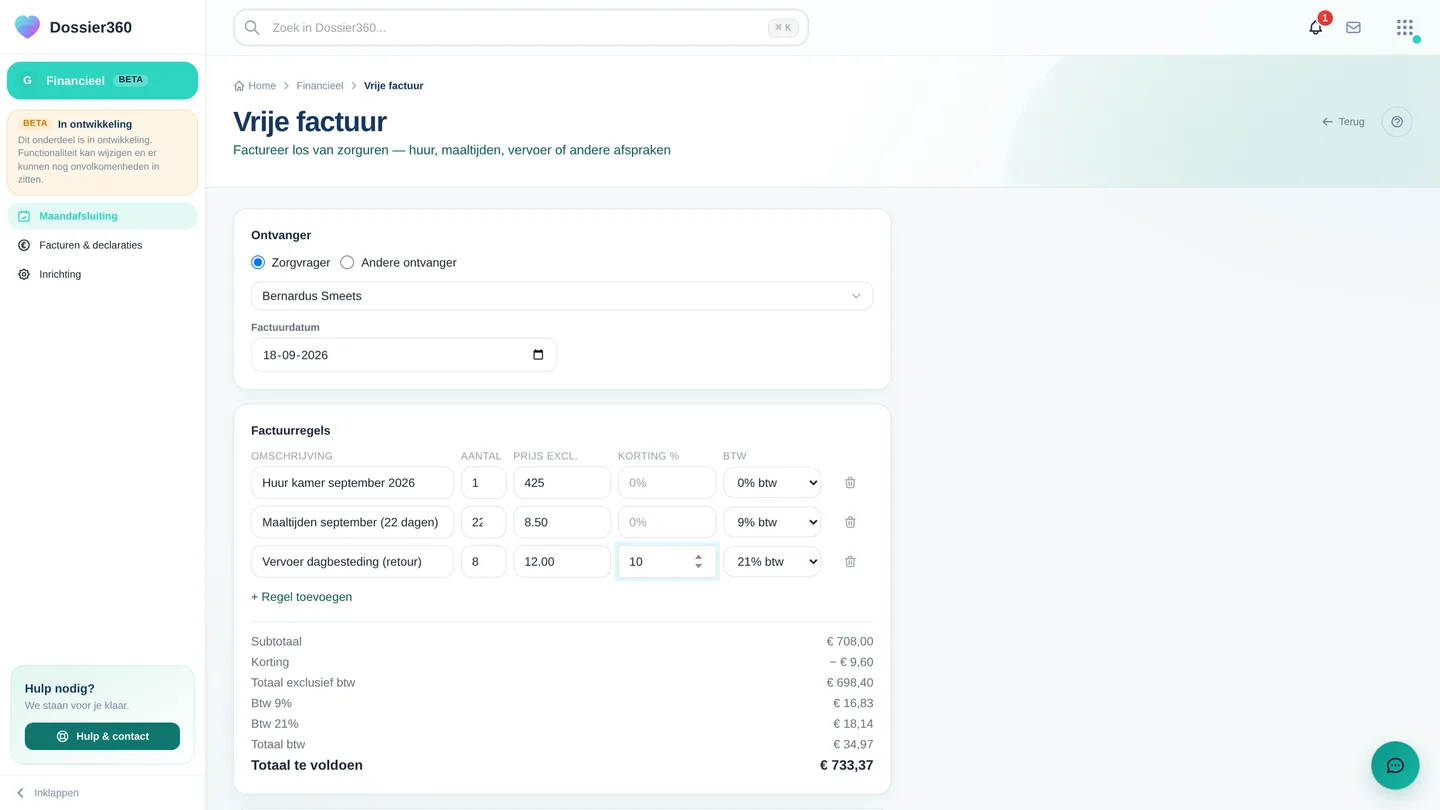Click the Subtotaal value € 708,00
This screenshot has width=1440, height=810.
point(850,642)
